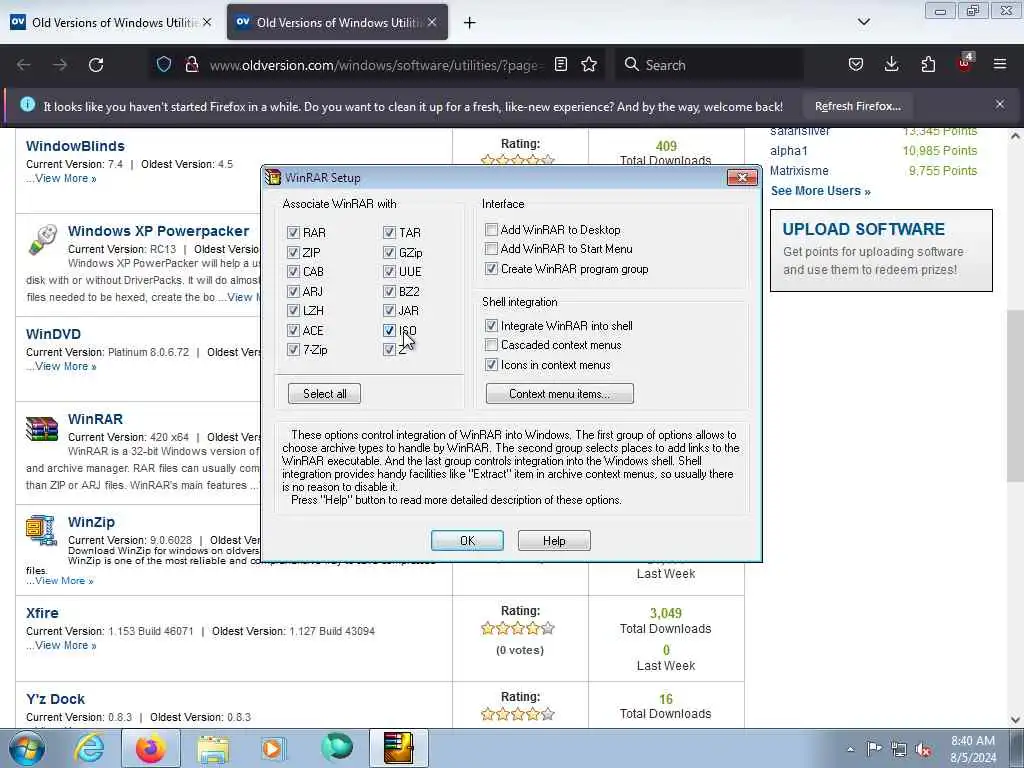1024x768 pixels.
Task: Open the Y'z Dock link
Action: click(x=56, y=699)
